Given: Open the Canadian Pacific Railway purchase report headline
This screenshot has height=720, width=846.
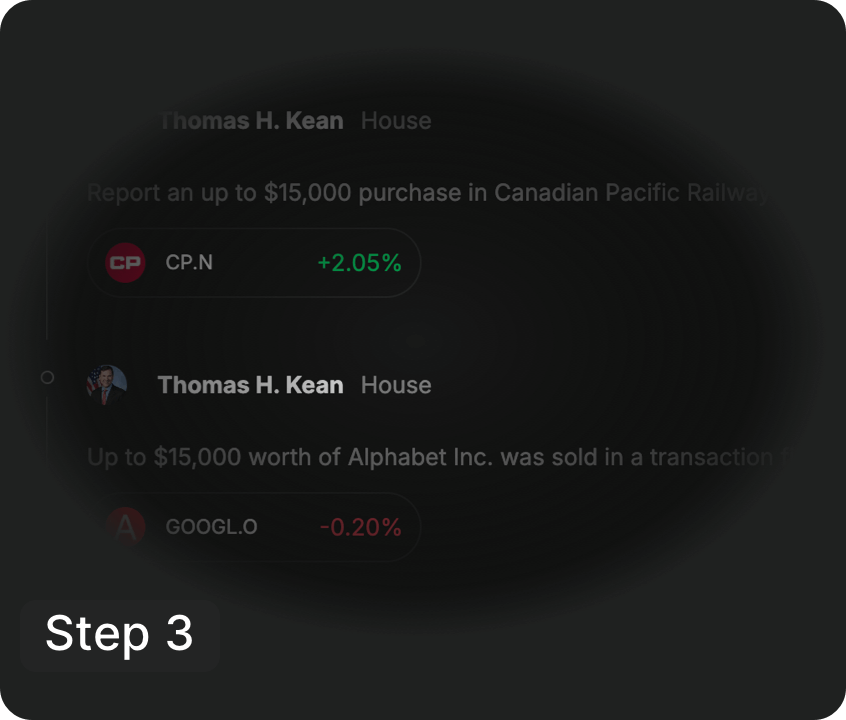Looking at the screenshot, I should [420, 192].
